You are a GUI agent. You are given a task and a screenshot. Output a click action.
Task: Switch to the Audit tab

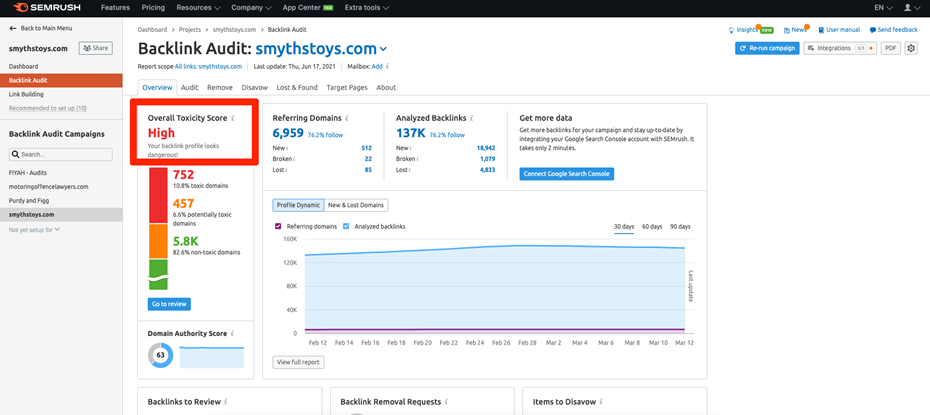[x=190, y=87]
